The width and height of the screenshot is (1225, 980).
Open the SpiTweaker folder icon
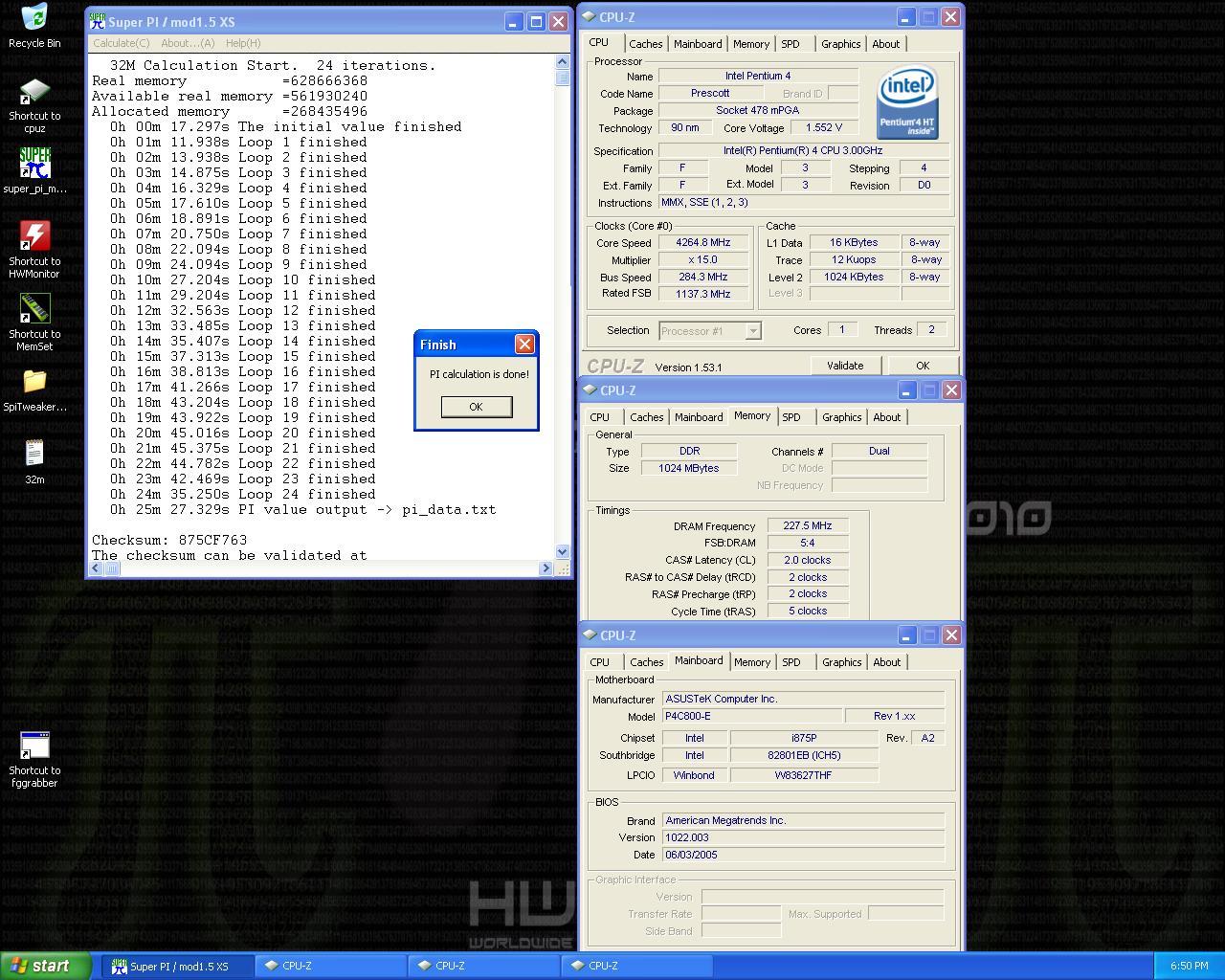point(34,382)
